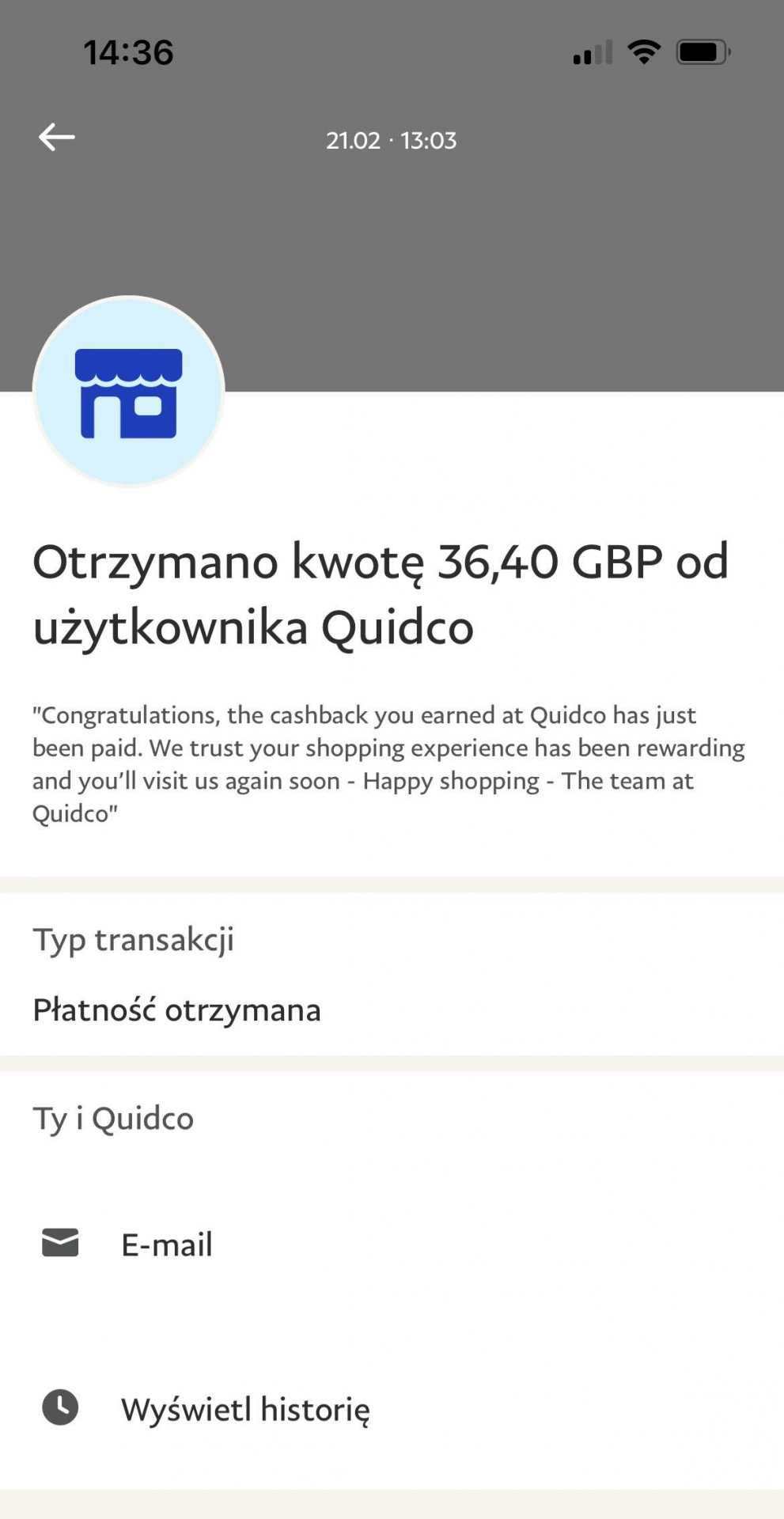
Task: Tap the battery indicator icon
Action: pos(703,52)
